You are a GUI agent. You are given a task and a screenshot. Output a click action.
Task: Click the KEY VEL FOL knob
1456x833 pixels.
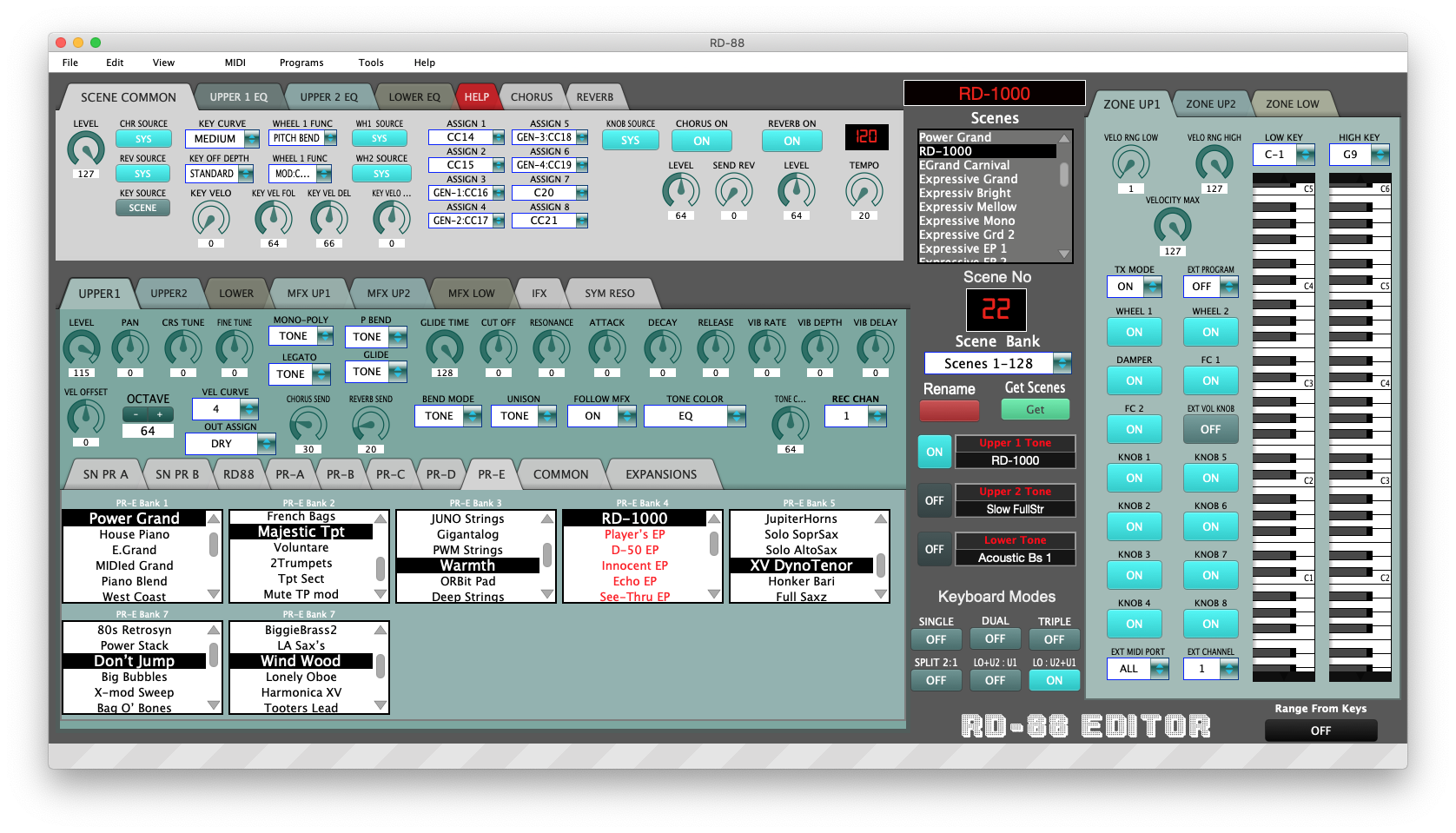pyautogui.click(x=273, y=219)
